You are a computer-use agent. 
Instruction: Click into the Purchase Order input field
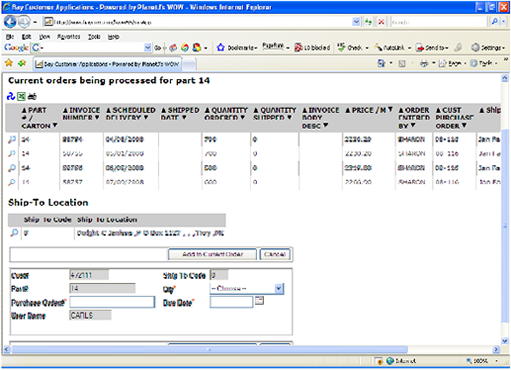coord(112,302)
